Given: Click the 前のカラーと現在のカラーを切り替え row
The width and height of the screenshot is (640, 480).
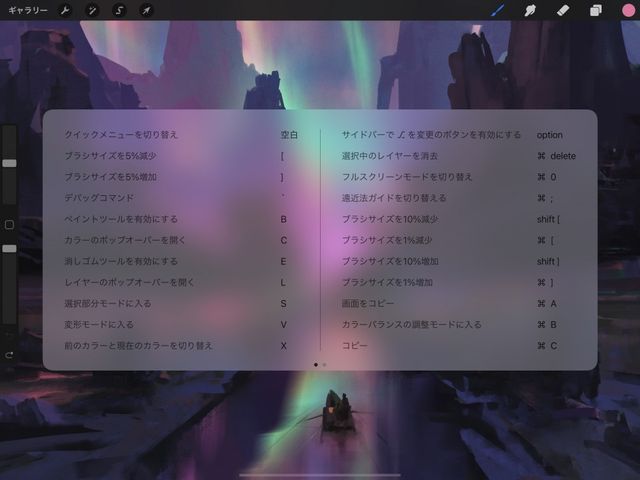Looking at the screenshot, I should [182, 346].
